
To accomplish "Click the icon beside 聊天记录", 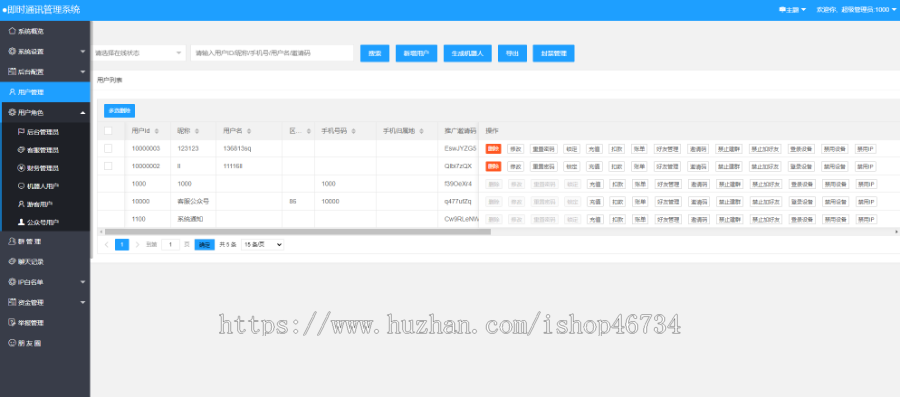I will (12, 262).
